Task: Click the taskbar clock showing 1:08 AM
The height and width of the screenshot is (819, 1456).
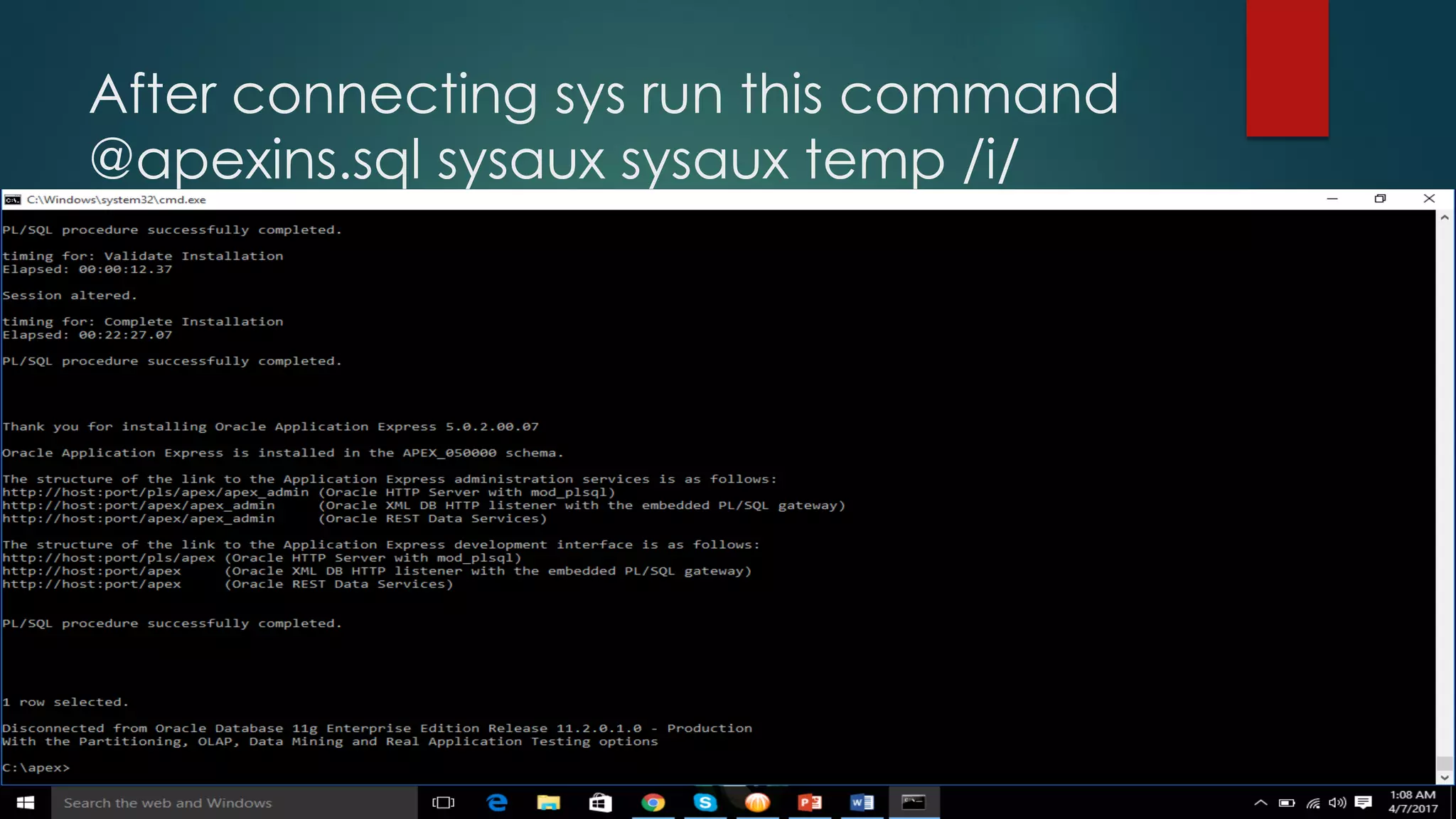Action: click(1413, 802)
